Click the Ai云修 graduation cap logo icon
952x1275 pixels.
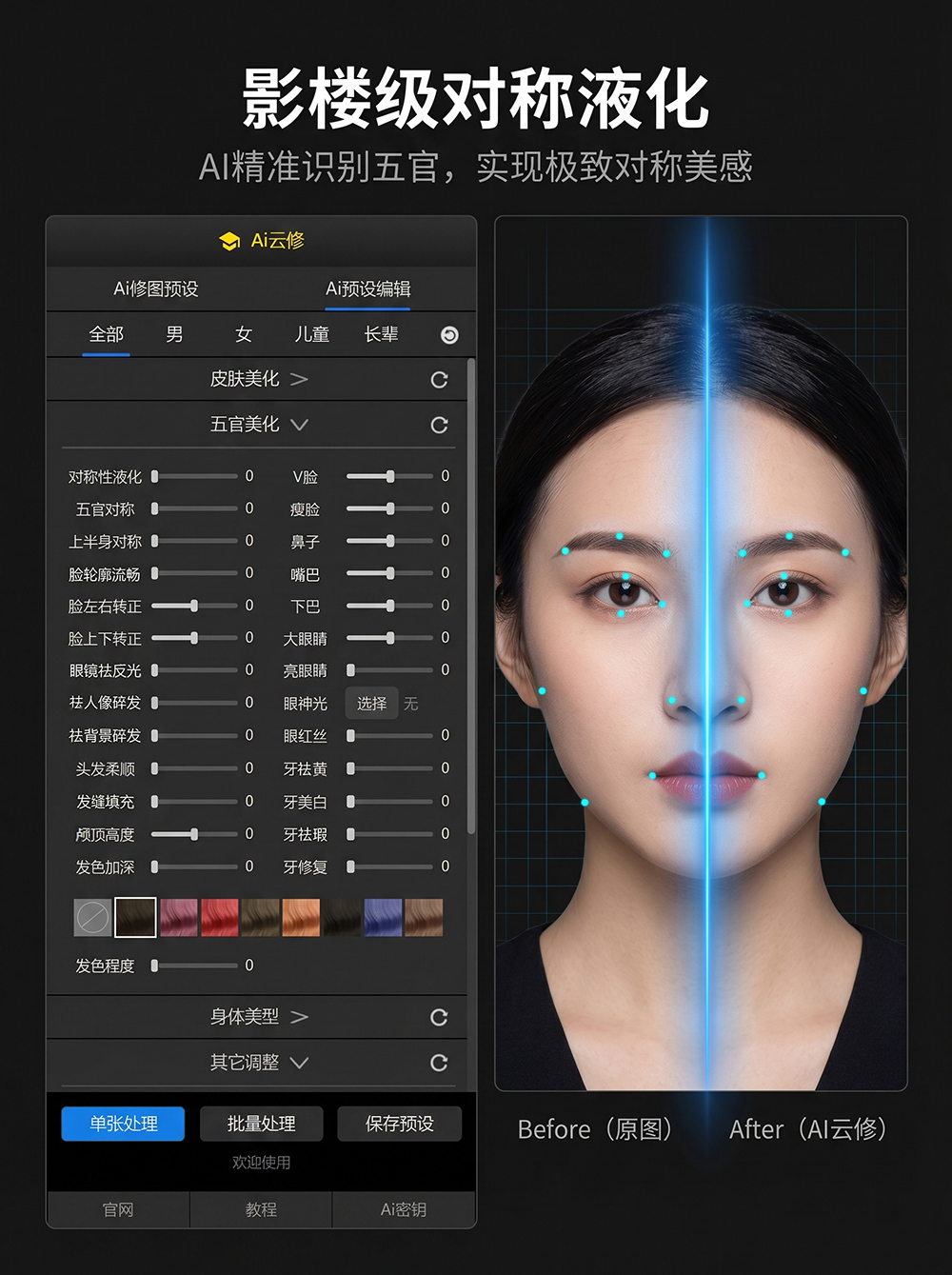click(x=229, y=241)
